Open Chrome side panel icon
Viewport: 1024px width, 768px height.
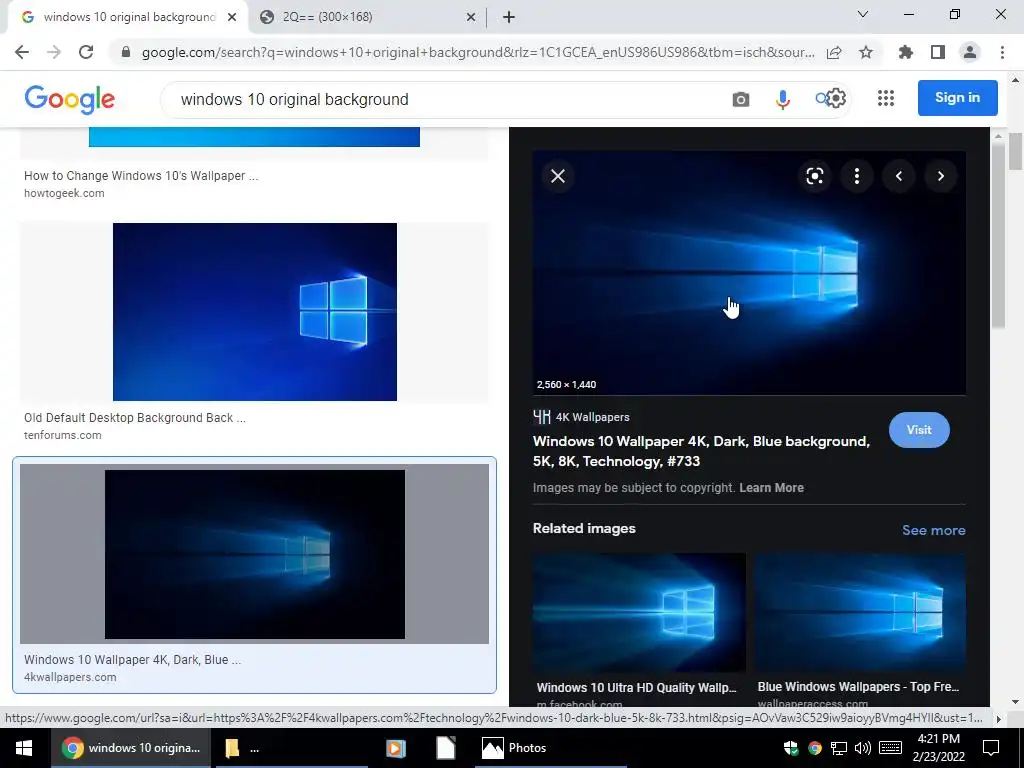coord(938,52)
